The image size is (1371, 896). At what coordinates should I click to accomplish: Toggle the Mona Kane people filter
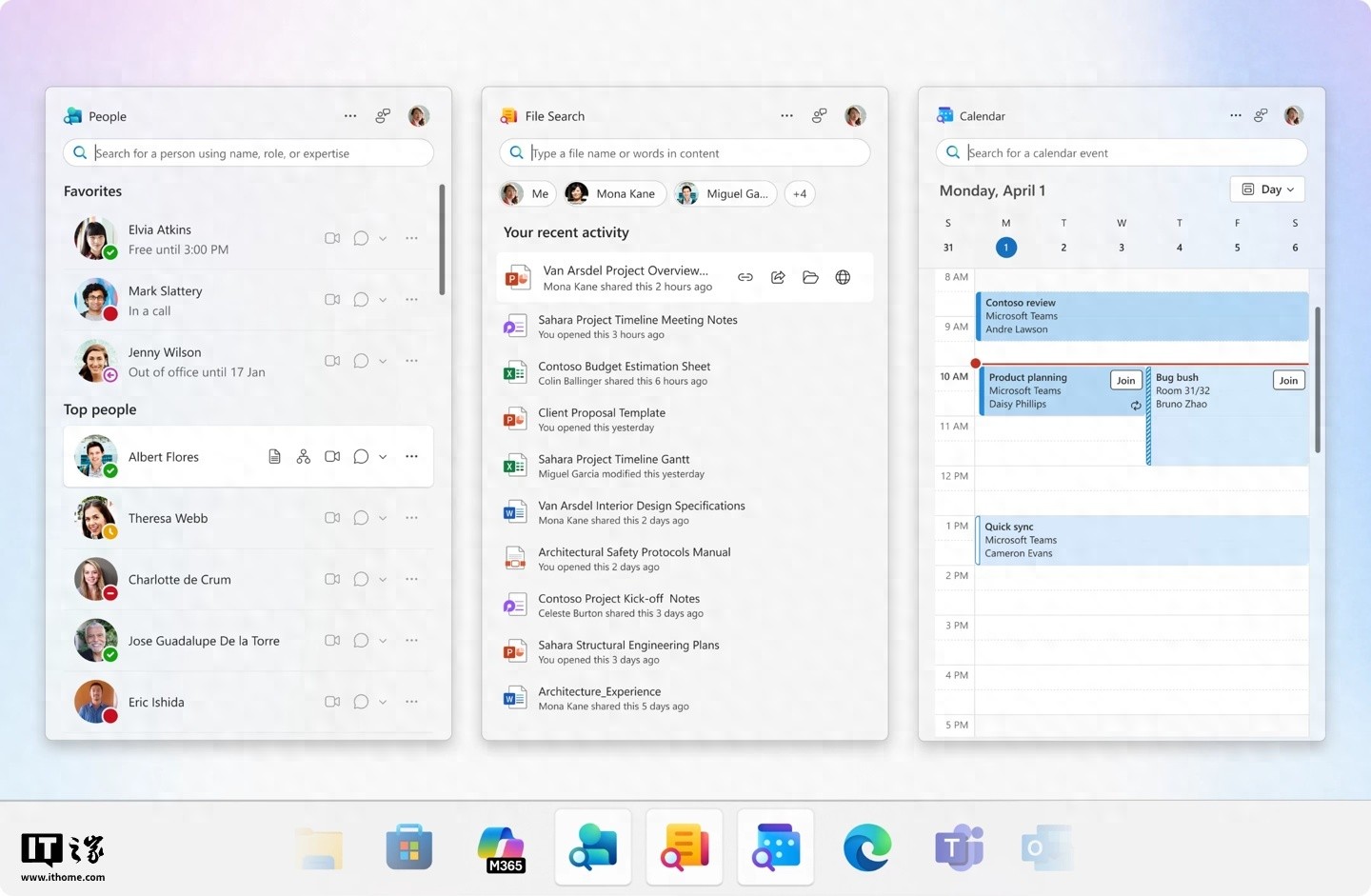point(613,193)
